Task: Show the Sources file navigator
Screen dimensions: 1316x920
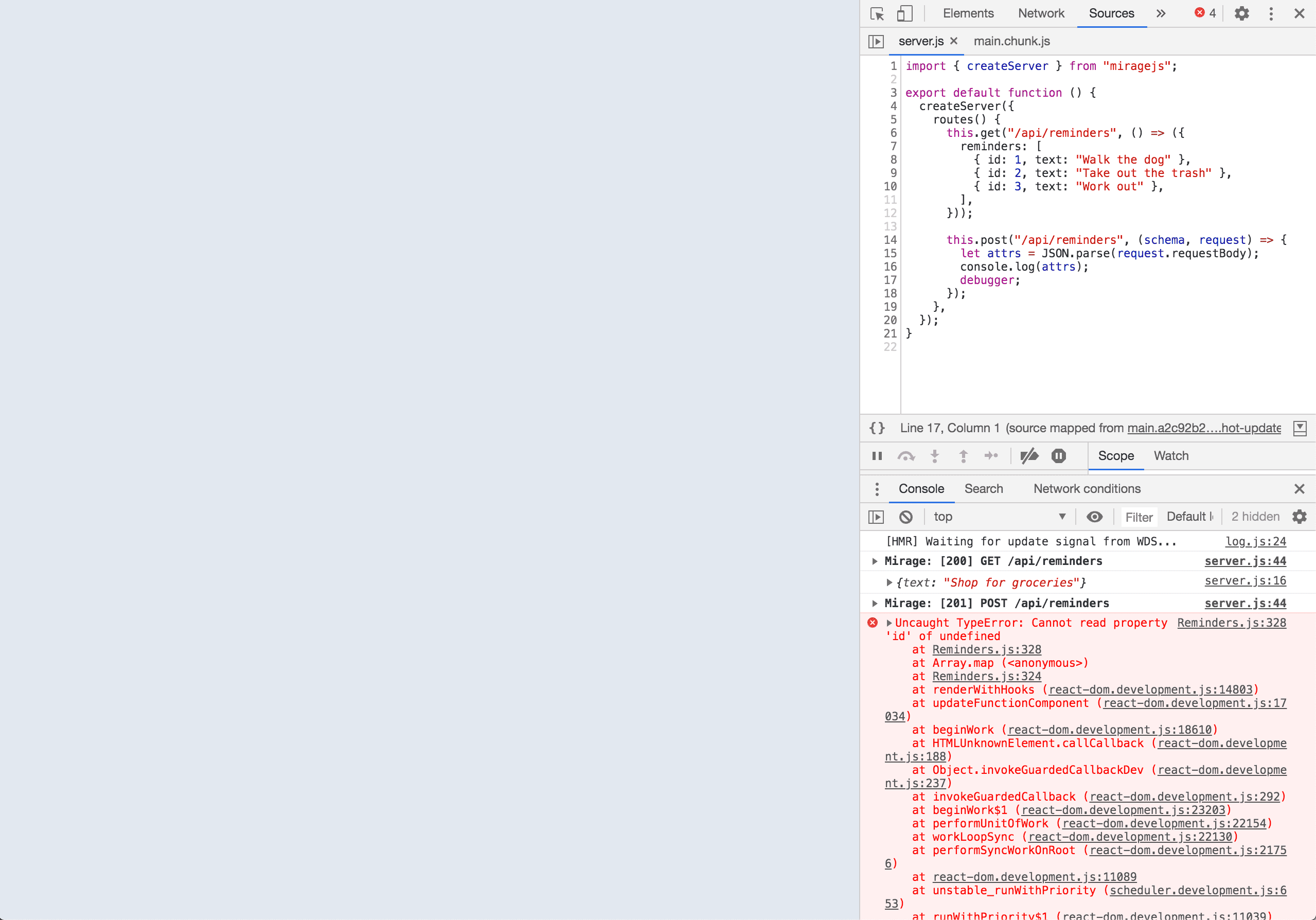Action: tap(876, 41)
